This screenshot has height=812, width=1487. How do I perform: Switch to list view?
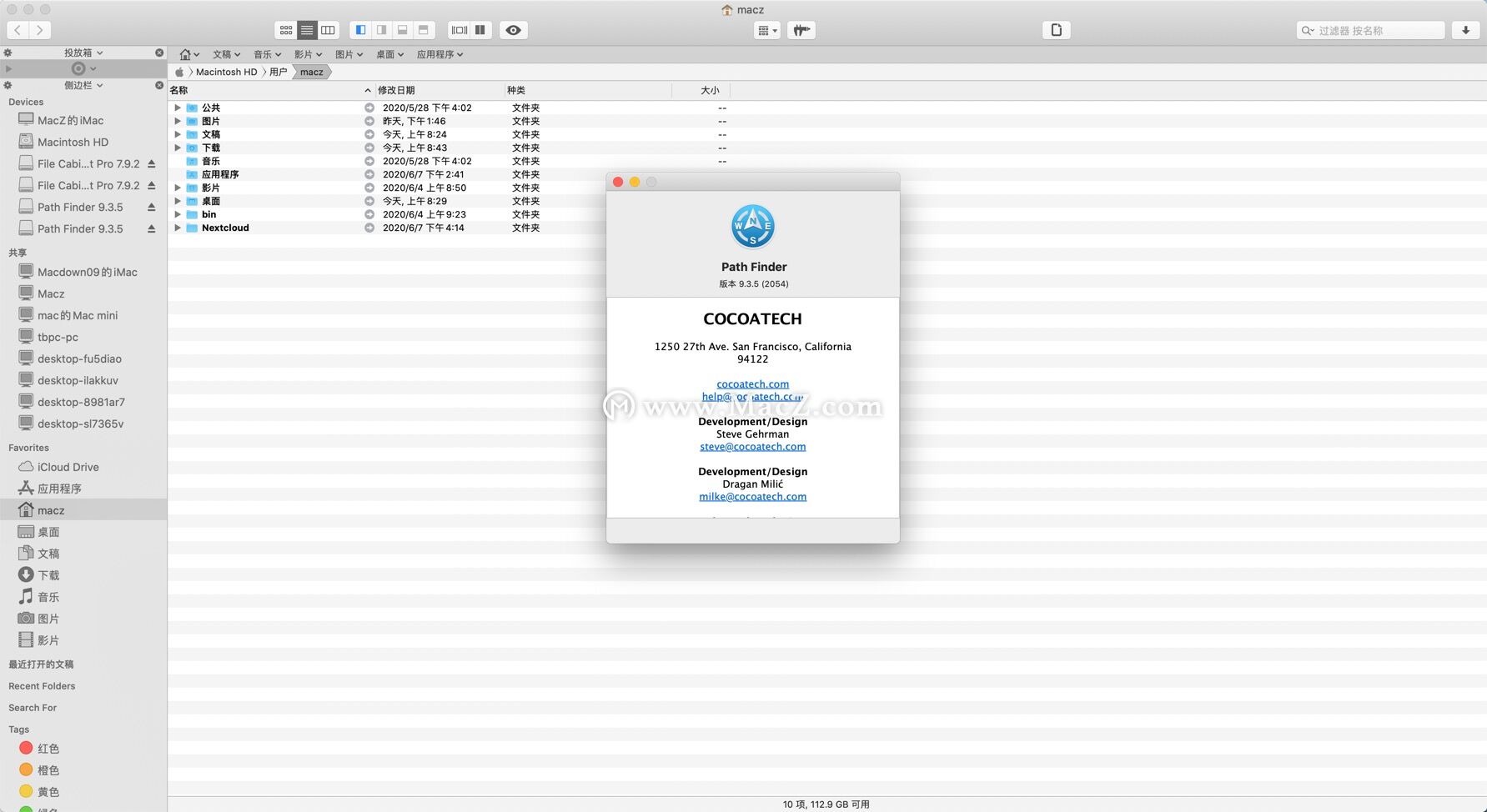click(x=307, y=30)
